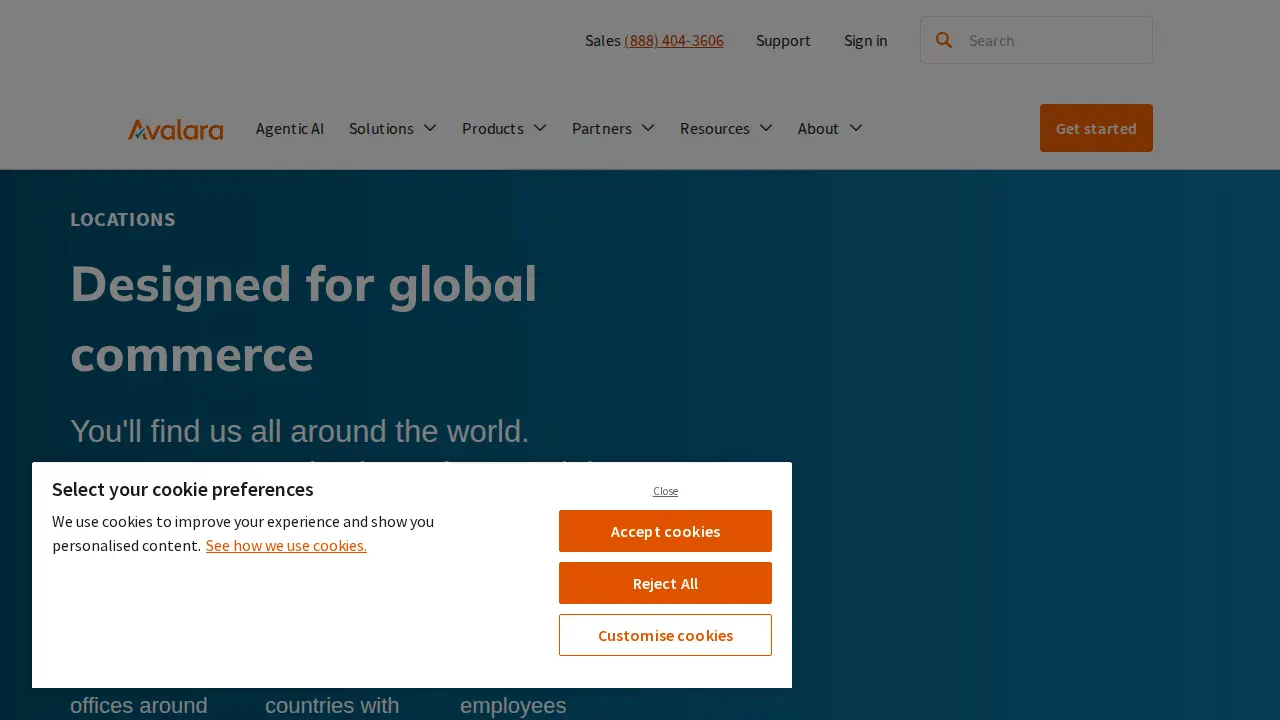Click the Reject All button
This screenshot has height=720, width=1280.
point(665,583)
